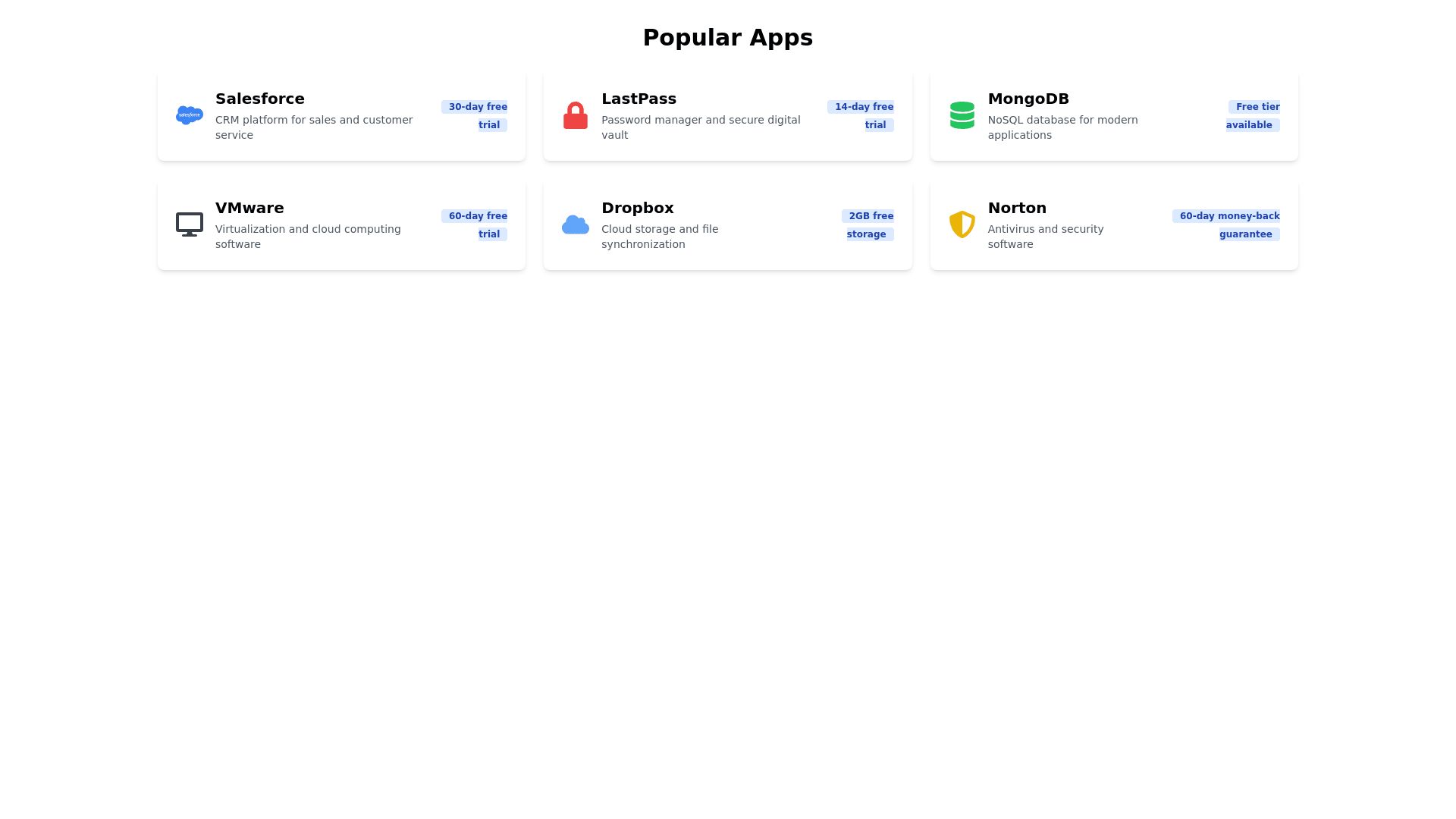Click the VMware monitor icon
The image size is (1456, 819).
point(189,224)
